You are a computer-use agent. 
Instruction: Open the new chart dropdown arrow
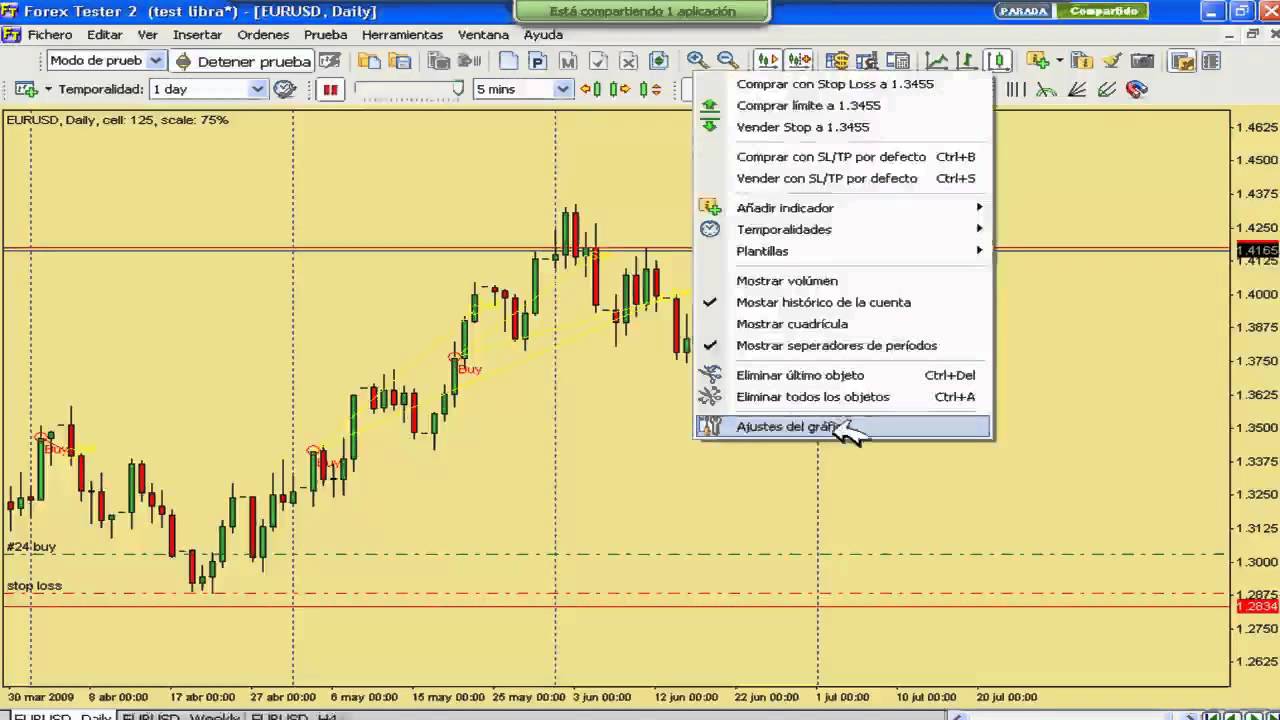click(47, 89)
